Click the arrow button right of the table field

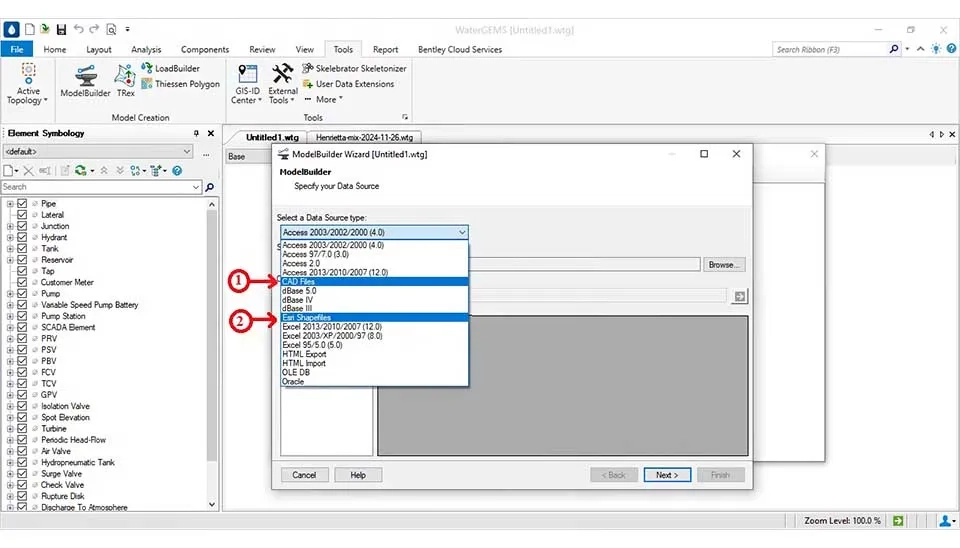740,296
